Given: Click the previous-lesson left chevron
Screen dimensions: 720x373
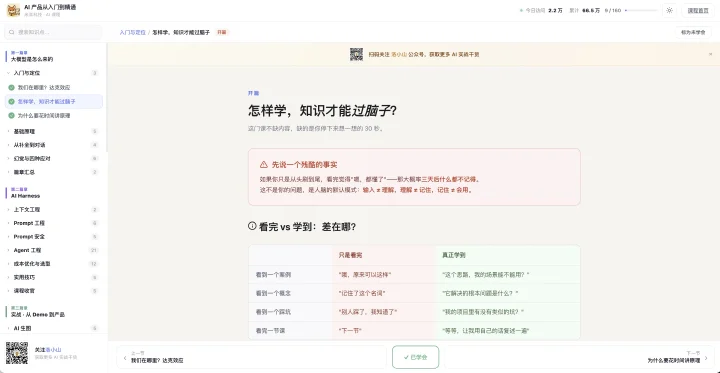Looking at the screenshot, I should 124,358.
